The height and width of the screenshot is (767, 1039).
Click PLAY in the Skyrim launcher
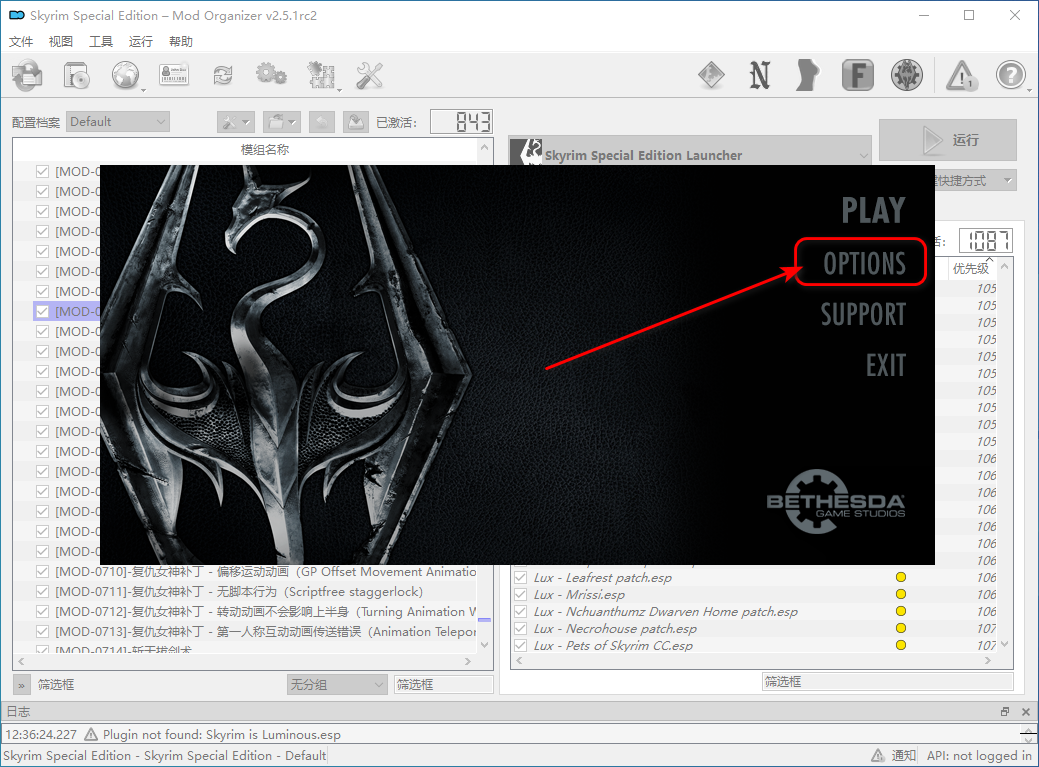pyautogui.click(x=872, y=211)
